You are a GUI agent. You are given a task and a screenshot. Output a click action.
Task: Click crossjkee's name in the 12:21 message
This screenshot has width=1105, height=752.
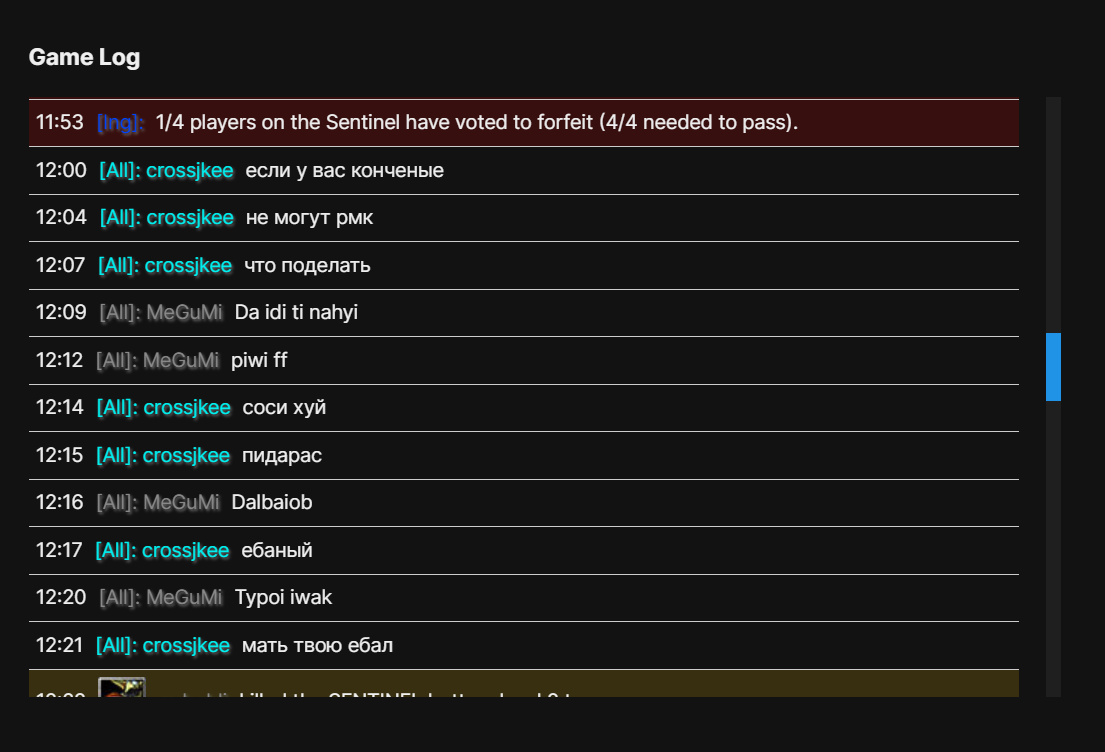186,646
